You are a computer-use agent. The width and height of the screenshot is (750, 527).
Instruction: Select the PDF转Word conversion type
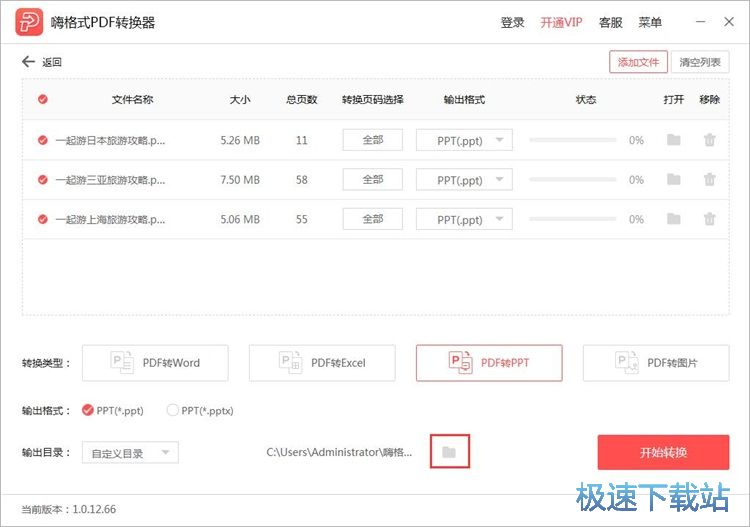click(x=155, y=363)
